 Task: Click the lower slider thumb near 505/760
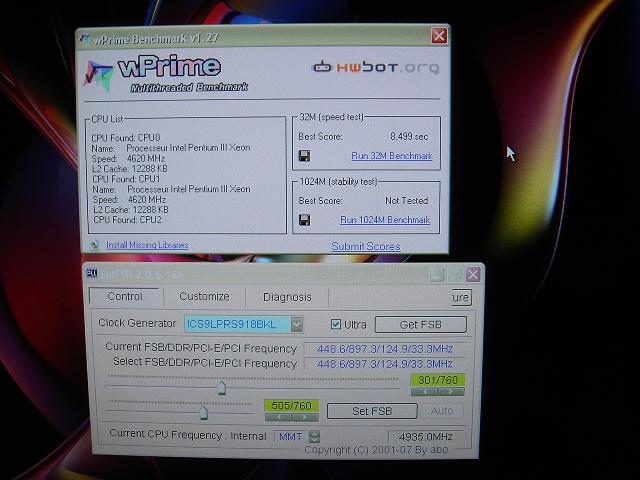click(203, 413)
